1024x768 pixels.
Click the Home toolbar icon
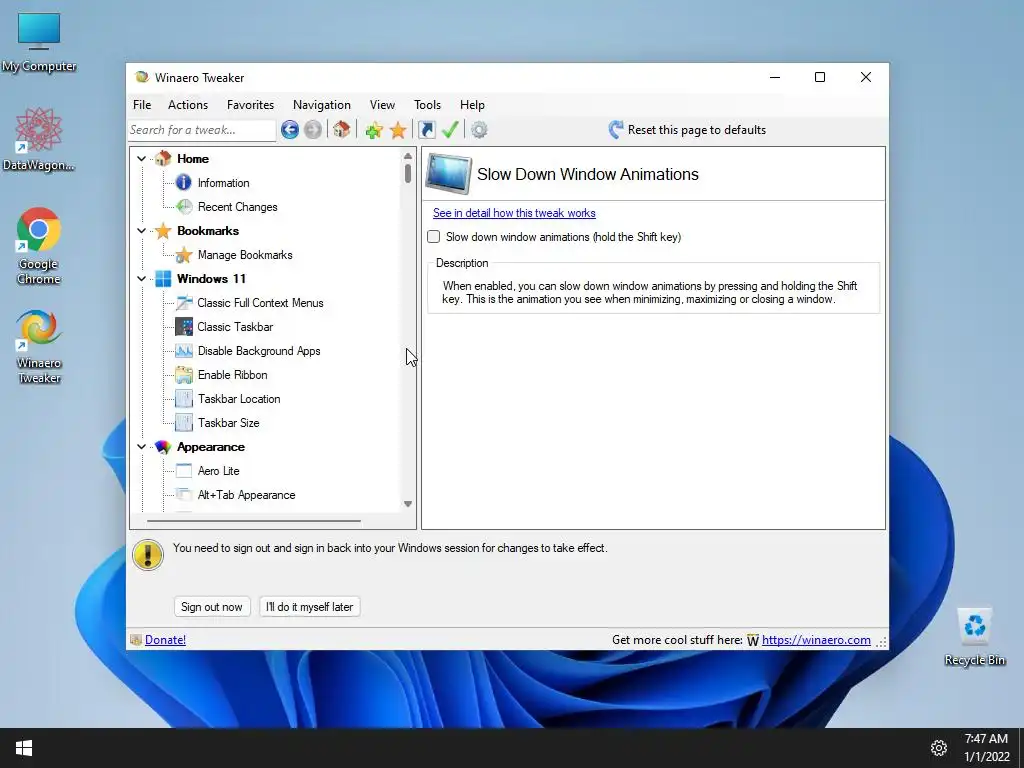click(342, 129)
